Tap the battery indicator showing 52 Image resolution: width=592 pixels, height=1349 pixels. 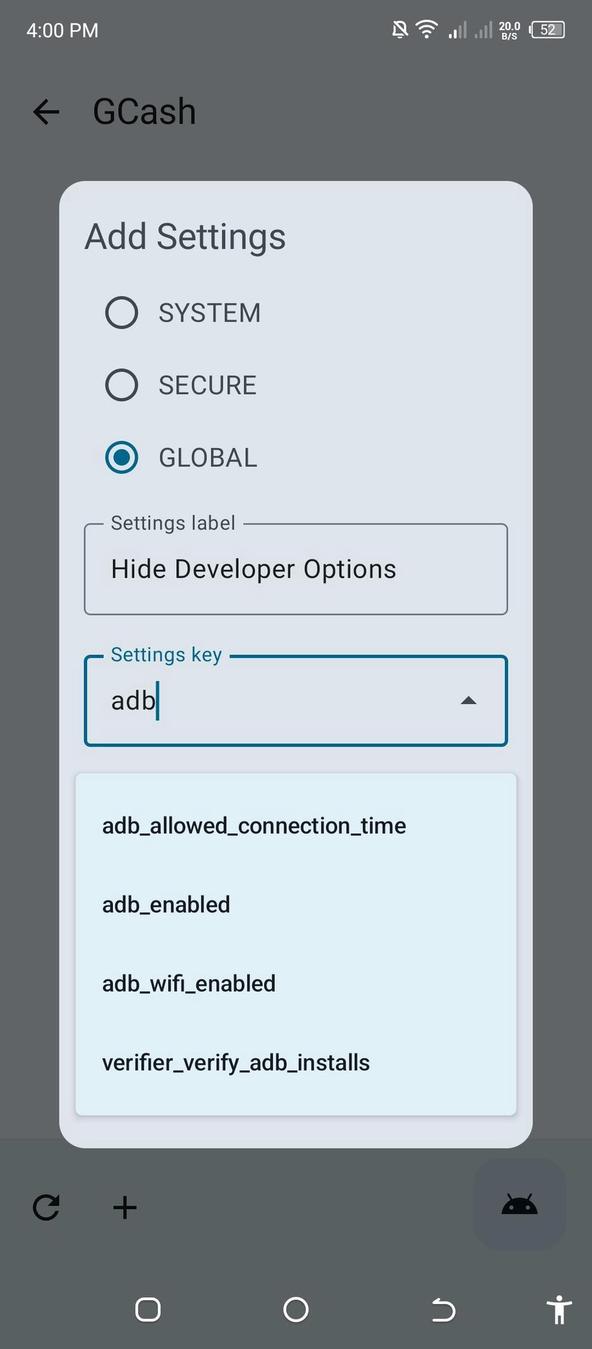click(x=544, y=29)
